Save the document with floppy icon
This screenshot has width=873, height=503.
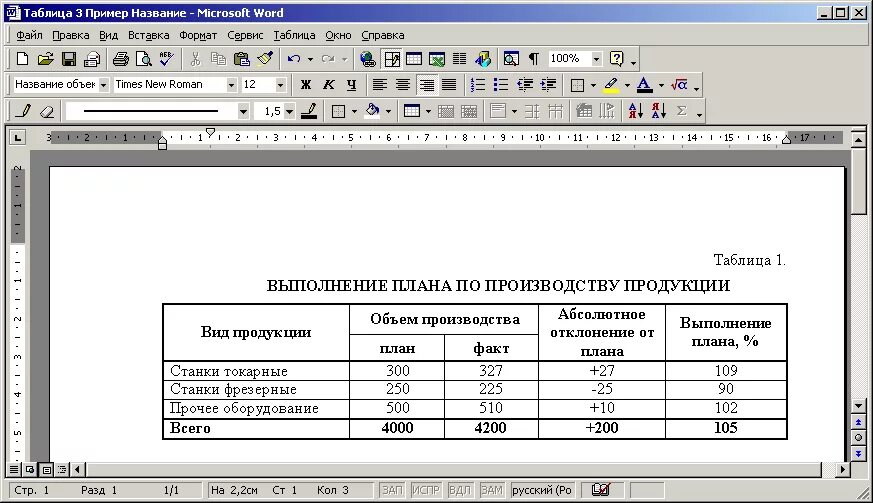coord(68,58)
